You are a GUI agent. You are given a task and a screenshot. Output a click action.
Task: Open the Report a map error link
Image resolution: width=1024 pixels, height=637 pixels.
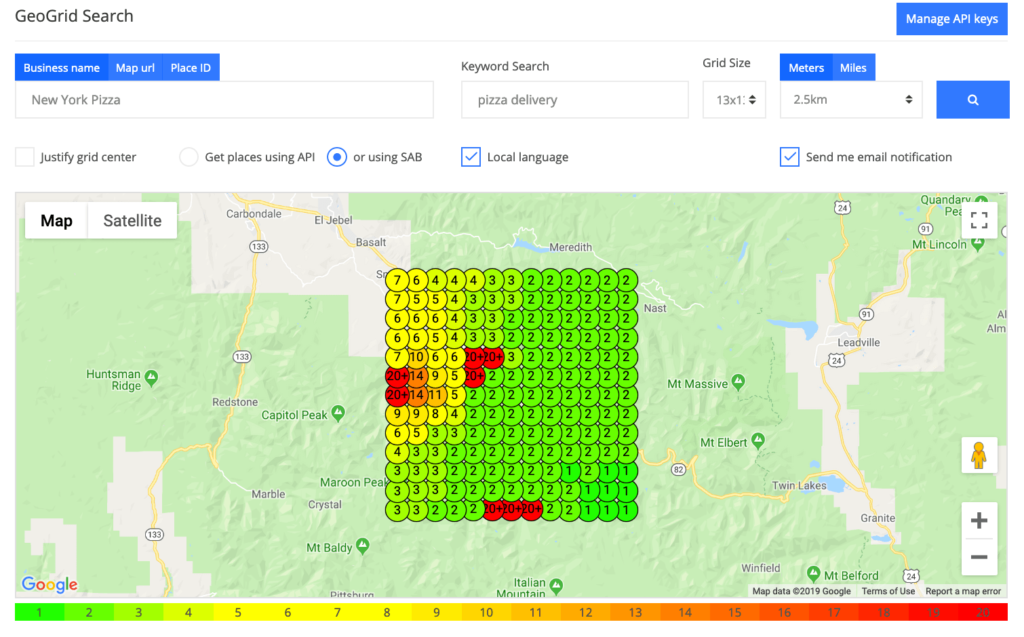[962, 591]
